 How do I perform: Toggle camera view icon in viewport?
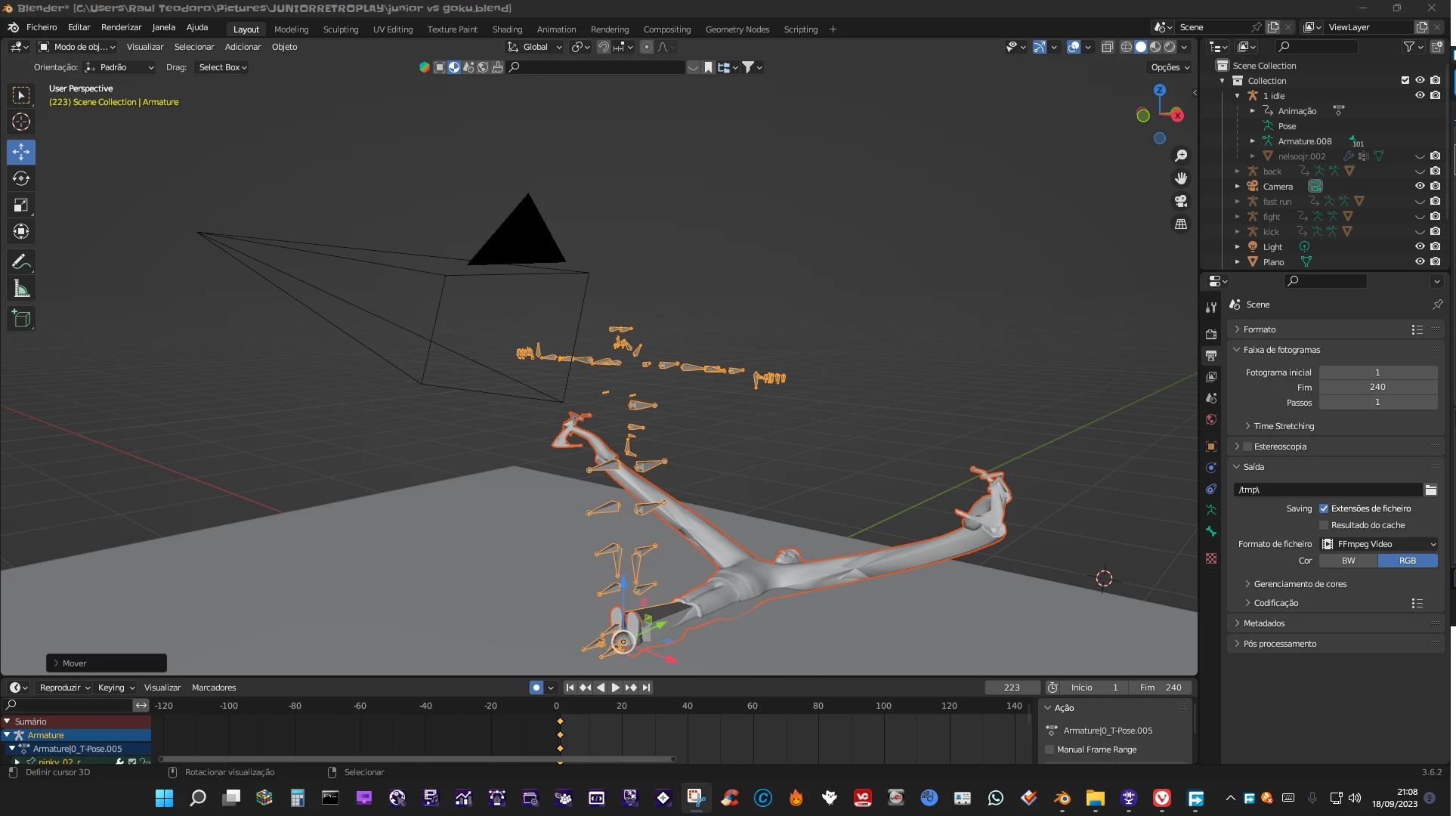1180,202
